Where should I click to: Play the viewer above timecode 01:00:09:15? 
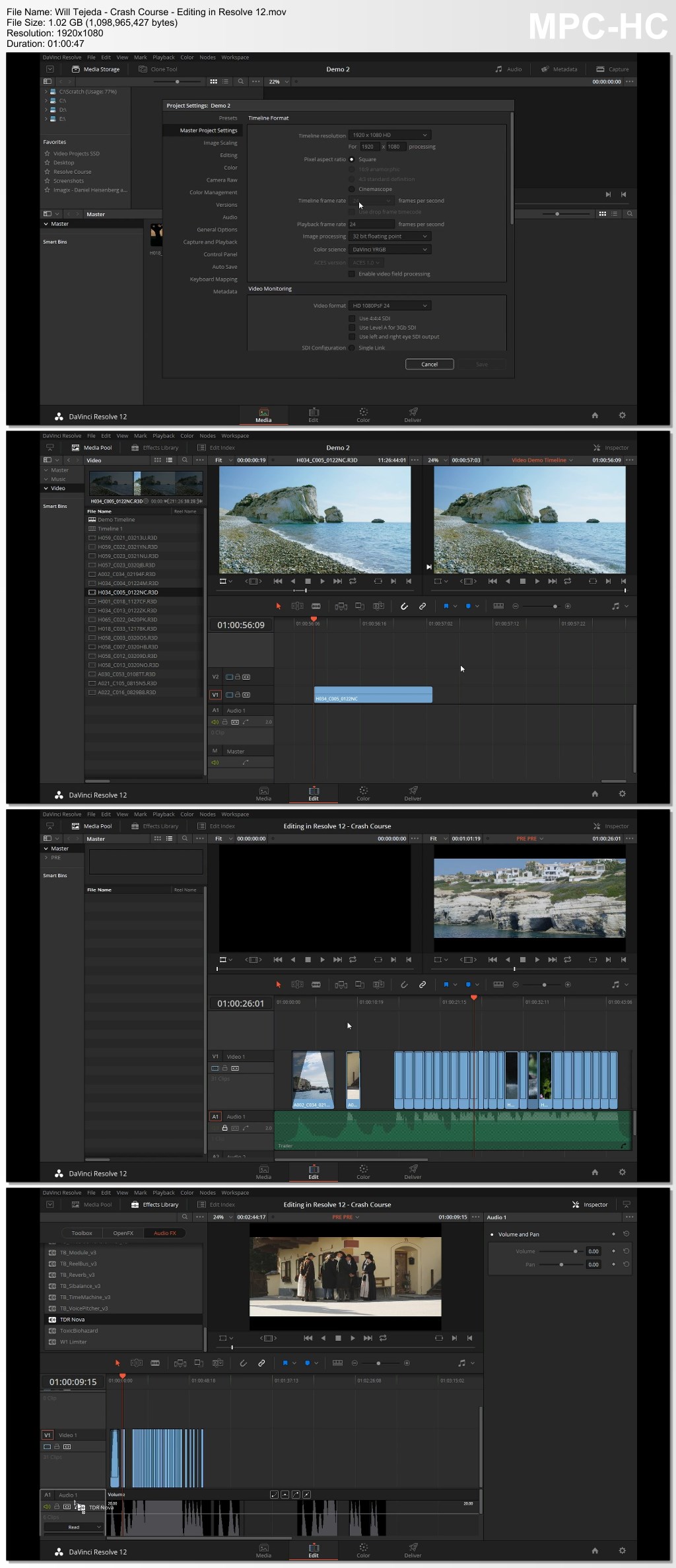tap(353, 1338)
